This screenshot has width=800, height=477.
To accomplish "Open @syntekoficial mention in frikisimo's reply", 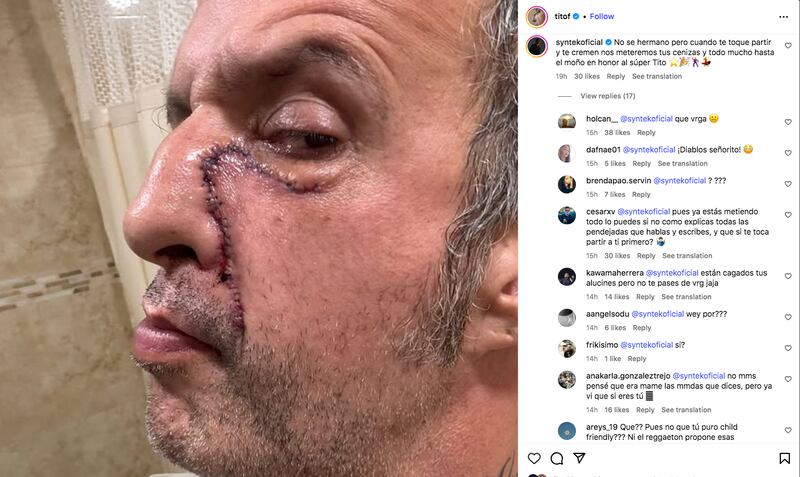I will pyautogui.click(x=646, y=345).
